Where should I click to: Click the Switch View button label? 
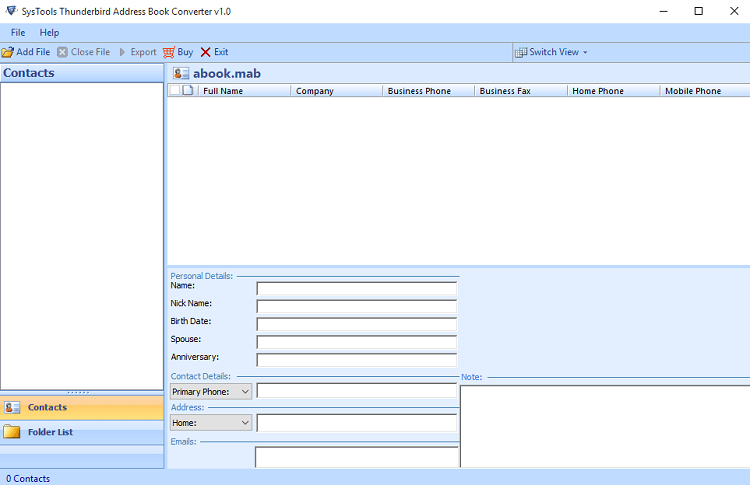(x=554, y=52)
